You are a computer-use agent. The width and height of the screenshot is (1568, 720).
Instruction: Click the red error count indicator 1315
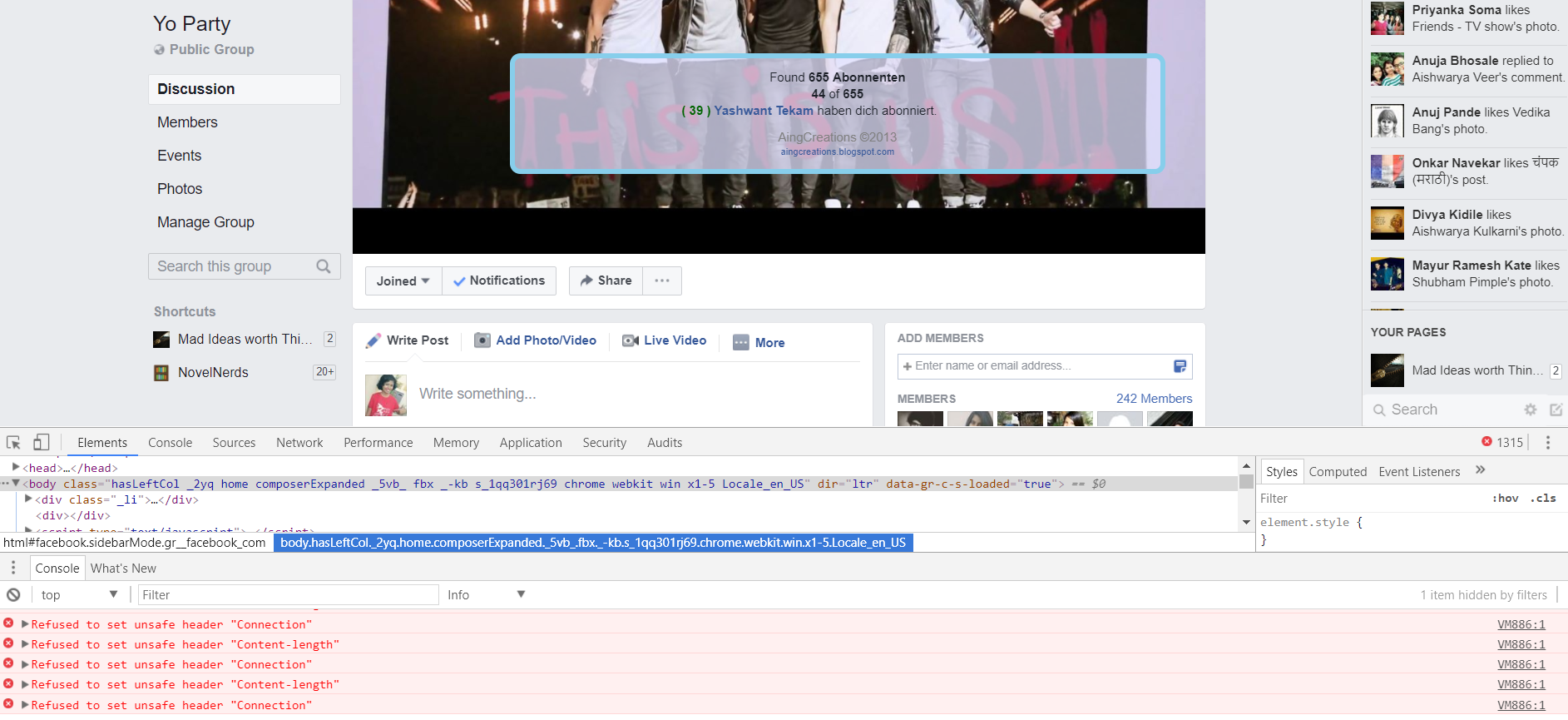[x=1502, y=442]
